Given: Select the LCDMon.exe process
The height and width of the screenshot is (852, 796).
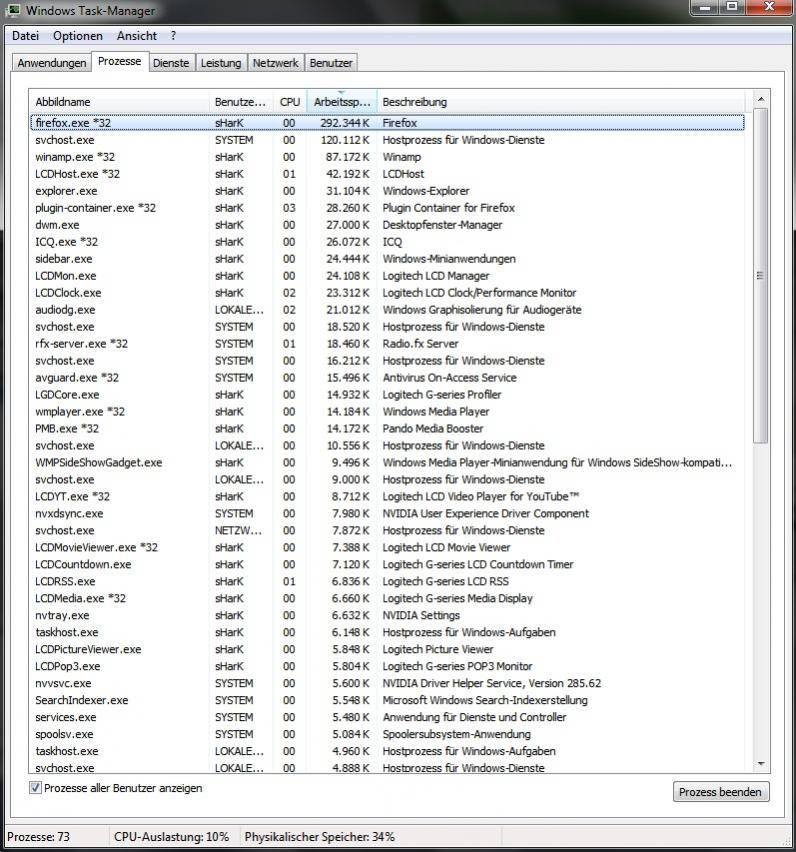Looking at the screenshot, I should (387, 275).
